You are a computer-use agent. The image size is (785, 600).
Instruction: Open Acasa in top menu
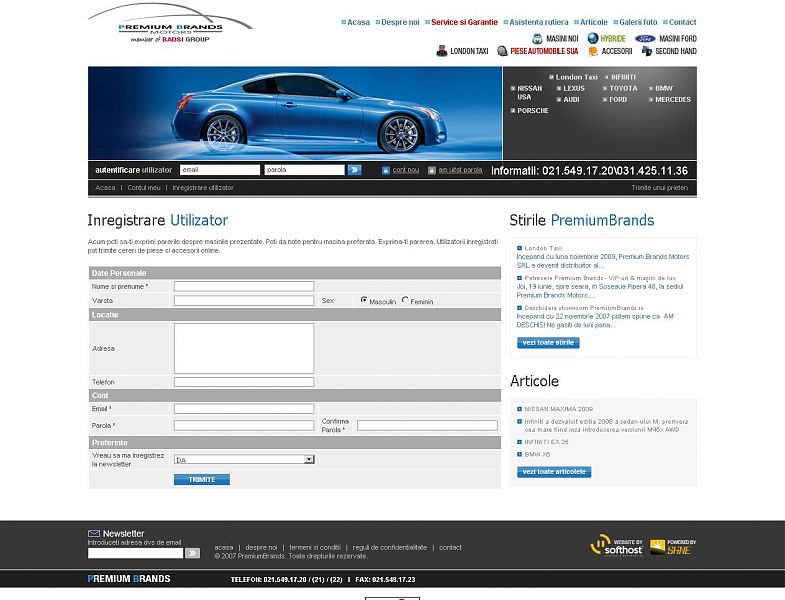click(x=358, y=22)
